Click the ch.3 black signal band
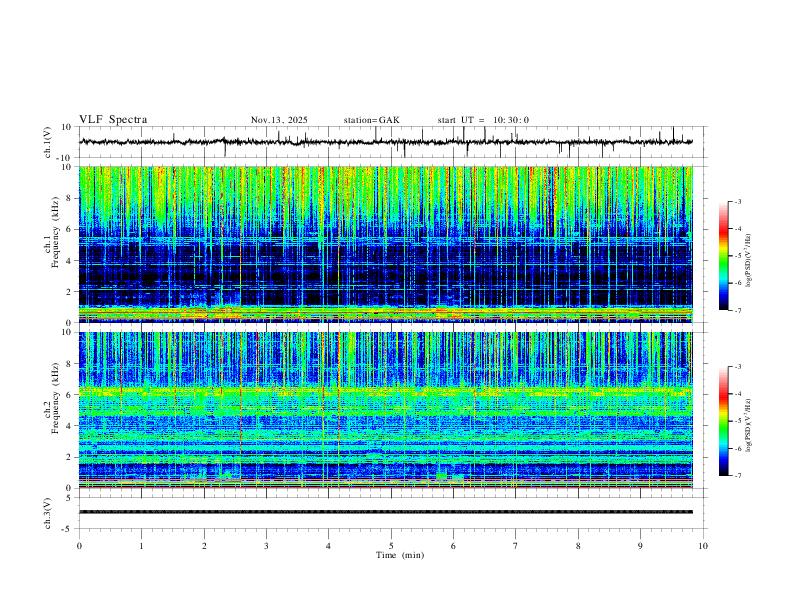The width and height of the screenshot is (792, 612). [x=386, y=512]
